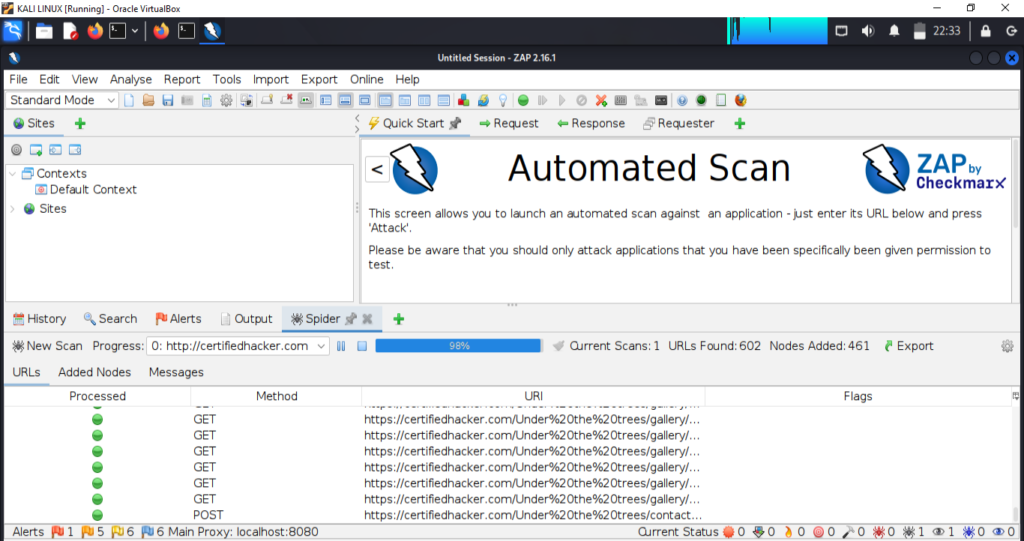Click the dark green circle toolbar icon

click(701, 101)
